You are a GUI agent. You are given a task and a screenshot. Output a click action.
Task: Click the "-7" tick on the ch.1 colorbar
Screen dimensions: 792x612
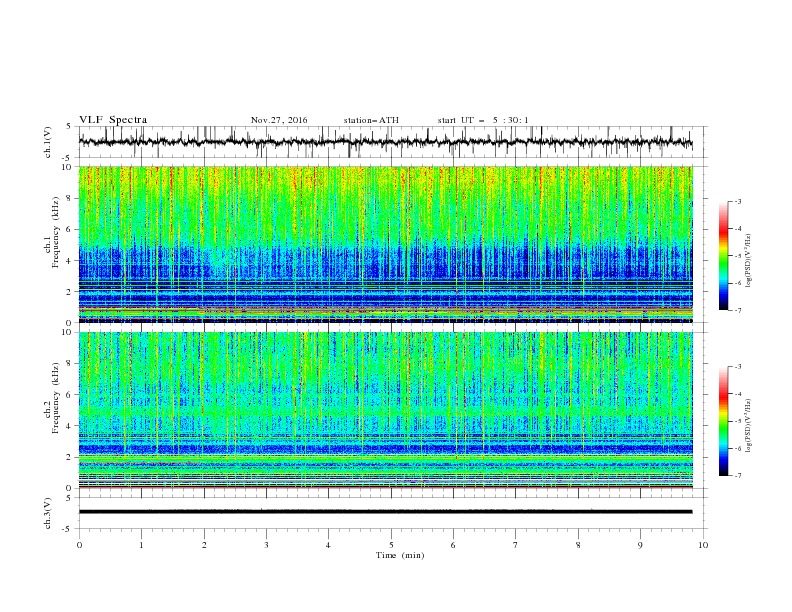click(x=738, y=310)
